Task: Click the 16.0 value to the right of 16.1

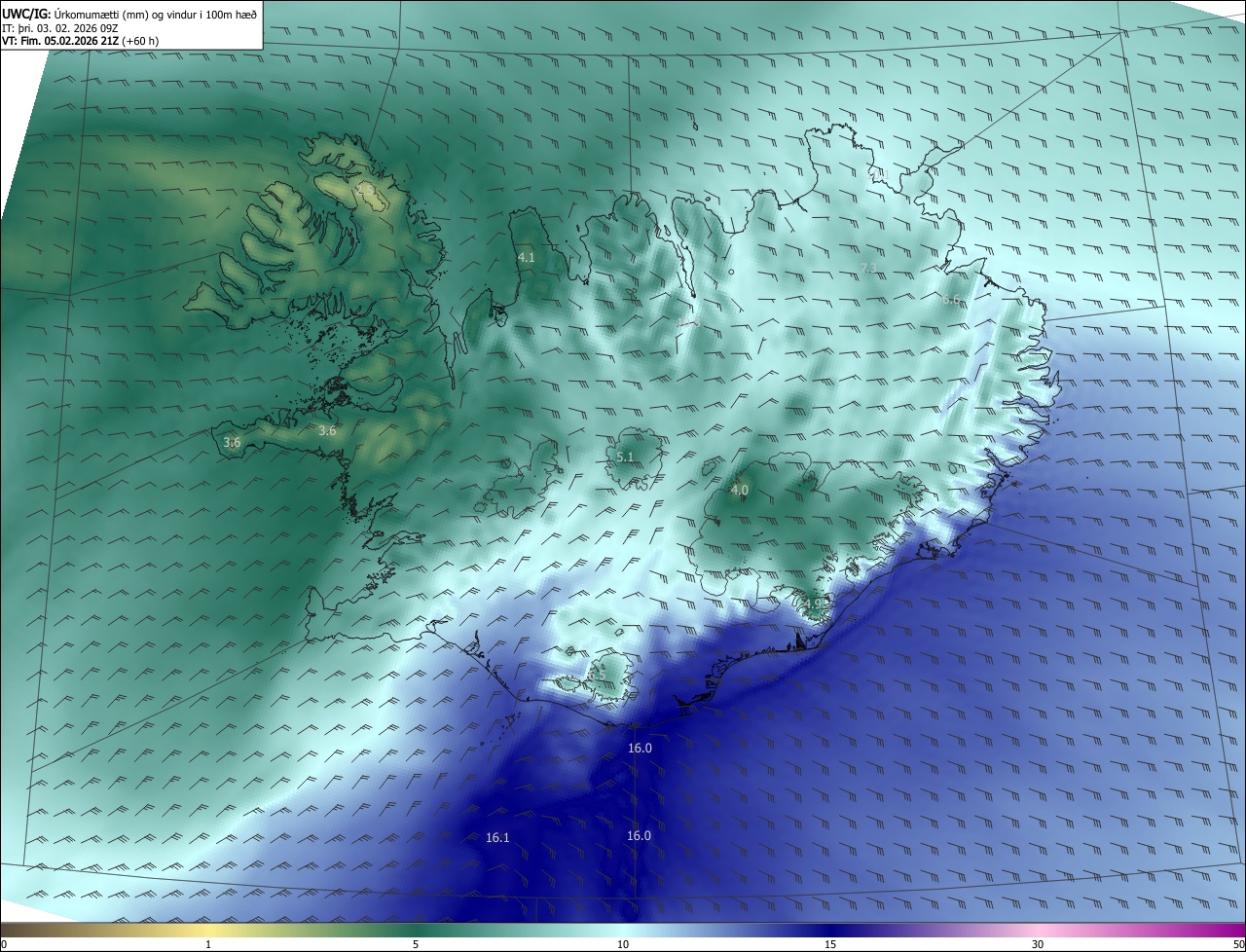Action: click(639, 836)
